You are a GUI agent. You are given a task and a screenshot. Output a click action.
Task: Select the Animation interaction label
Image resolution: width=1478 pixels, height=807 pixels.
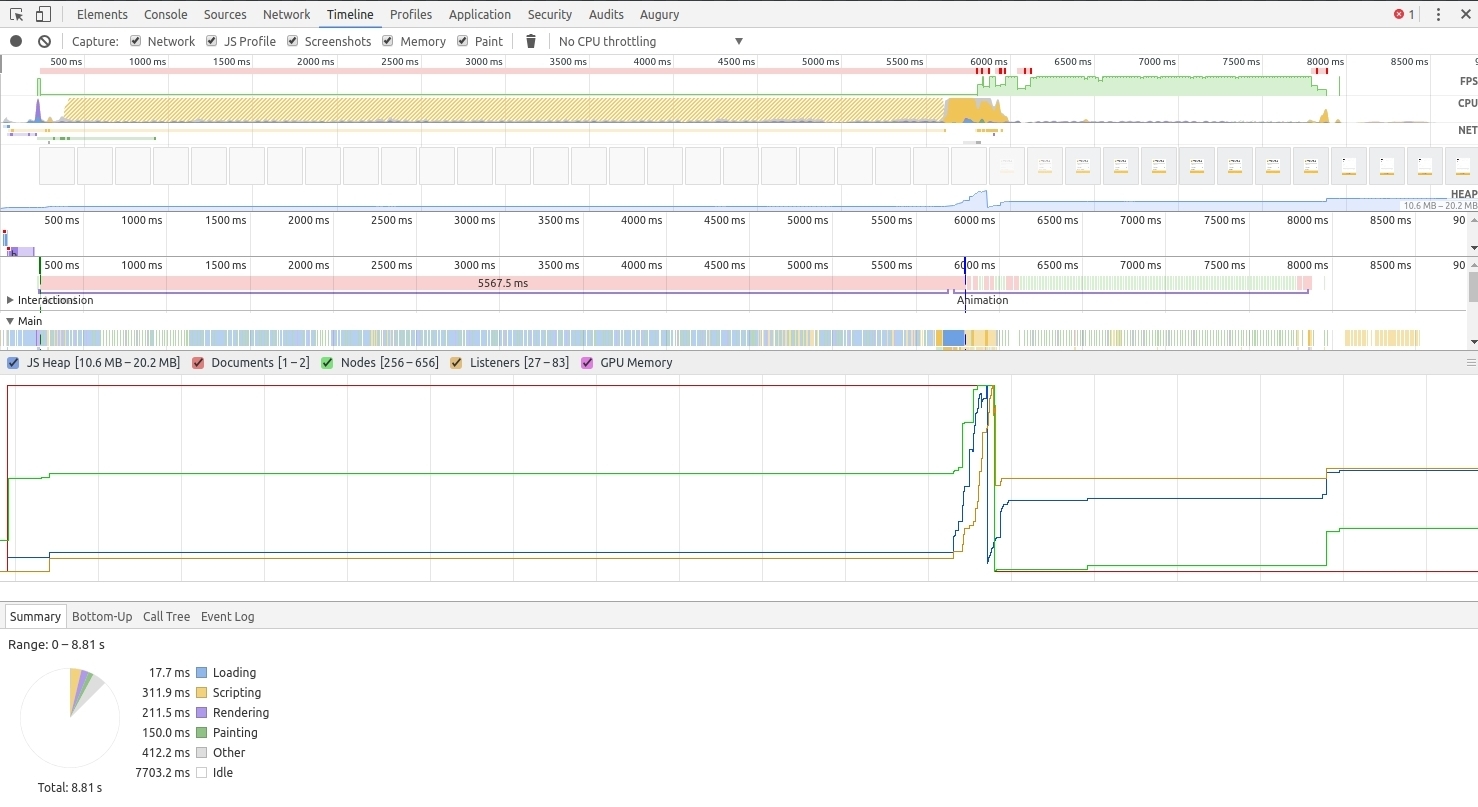click(983, 300)
